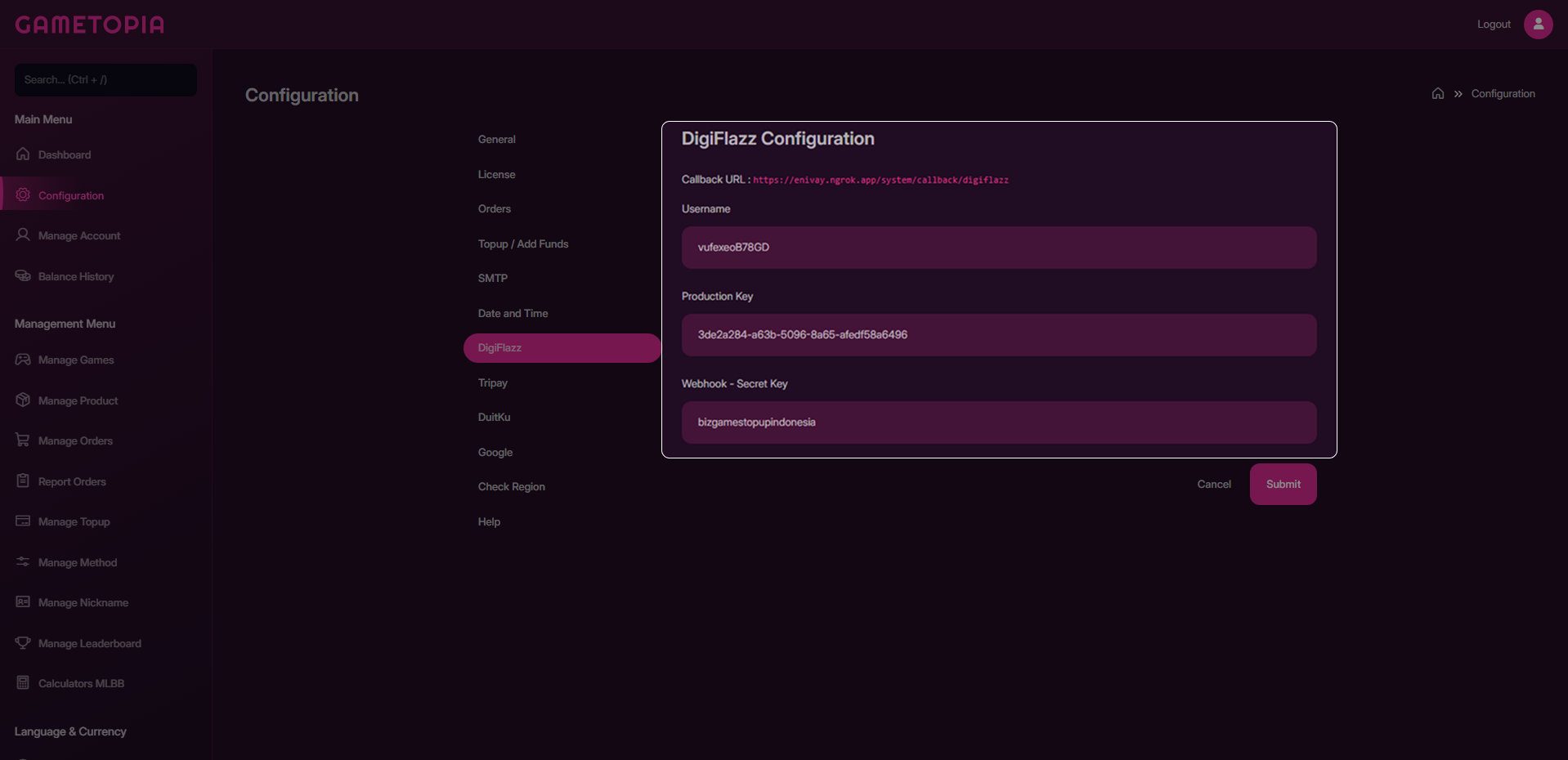Open the Google configuration tab

[562, 453]
